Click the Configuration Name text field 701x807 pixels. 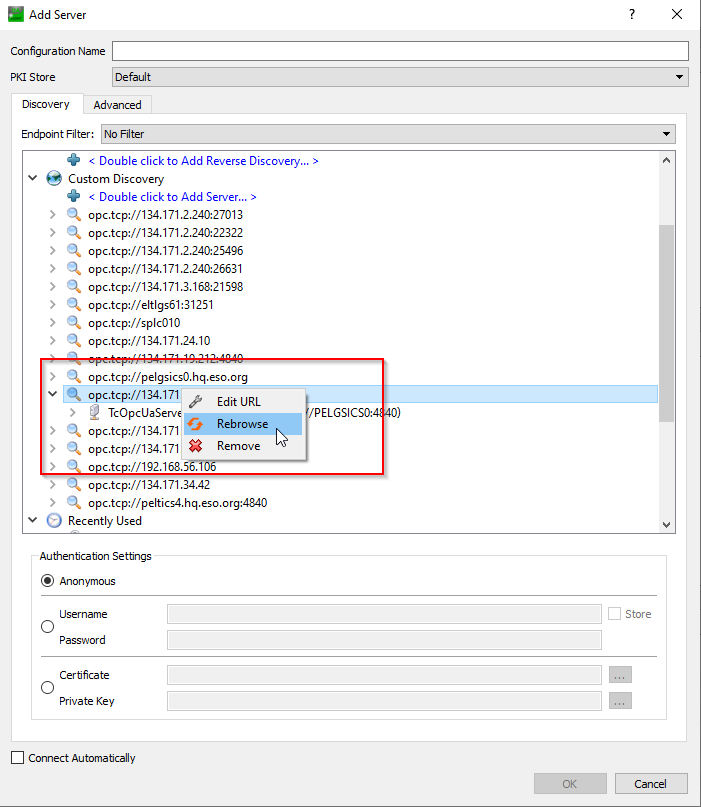pyautogui.click(x=400, y=51)
